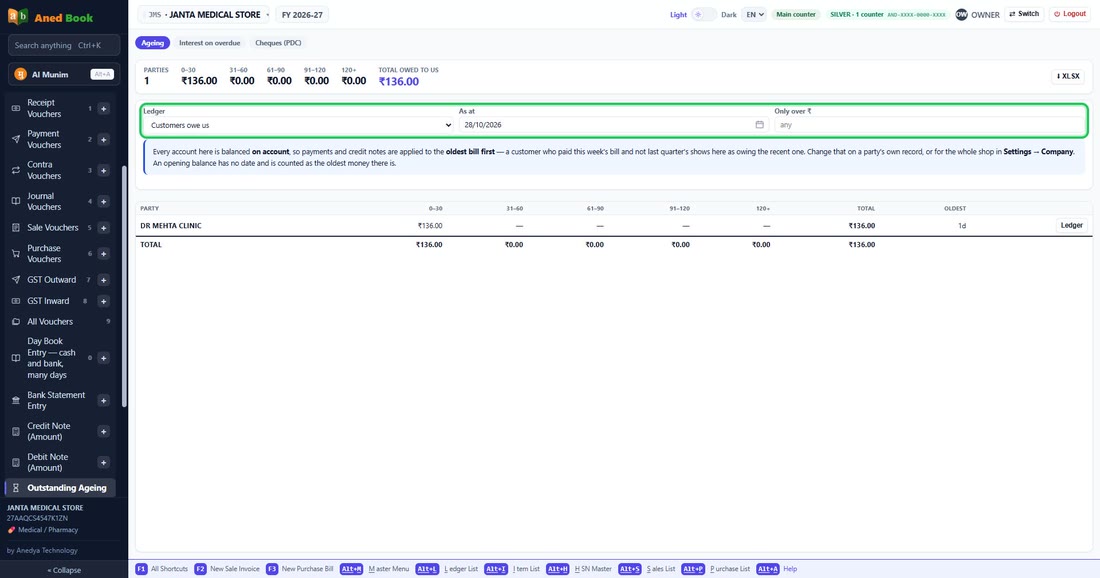This screenshot has height=578, width=1100.
Task: Switch to Interest on overdue tab
Action: (x=209, y=43)
